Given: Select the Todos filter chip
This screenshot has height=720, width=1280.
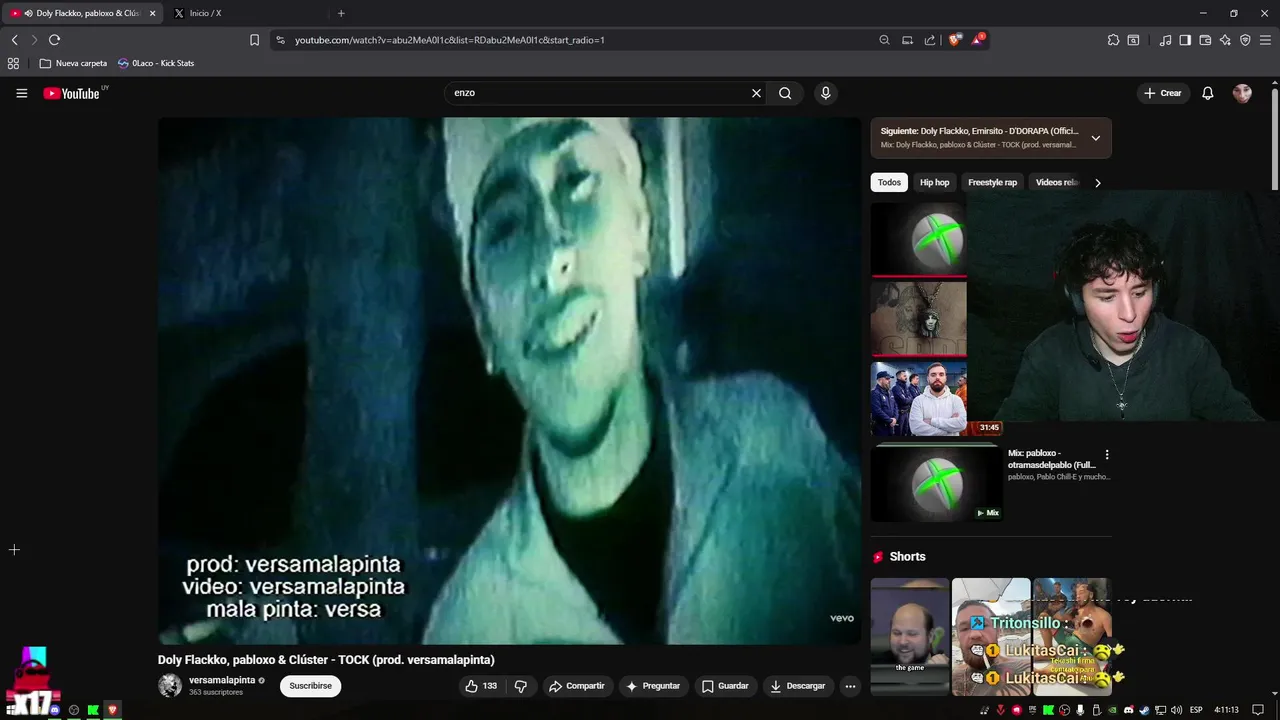Looking at the screenshot, I should pyautogui.click(x=889, y=182).
